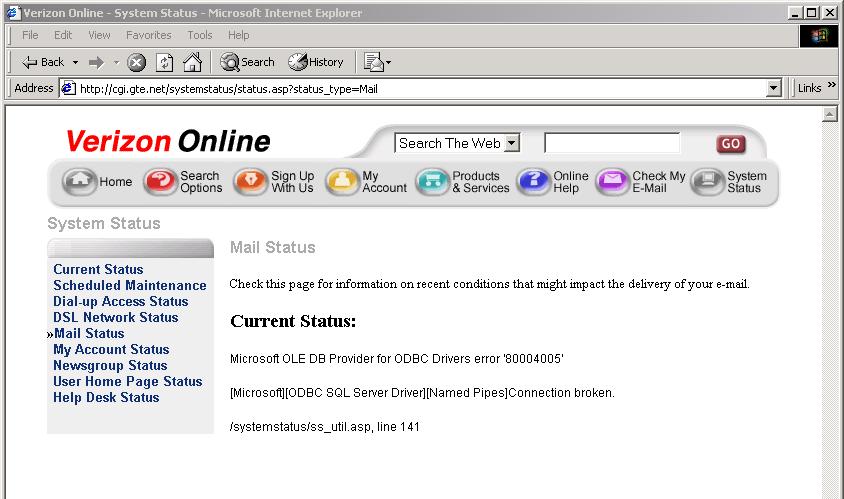Click the web search text field
The height and width of the screenshot is (499, 844).
tap(612, 143)
